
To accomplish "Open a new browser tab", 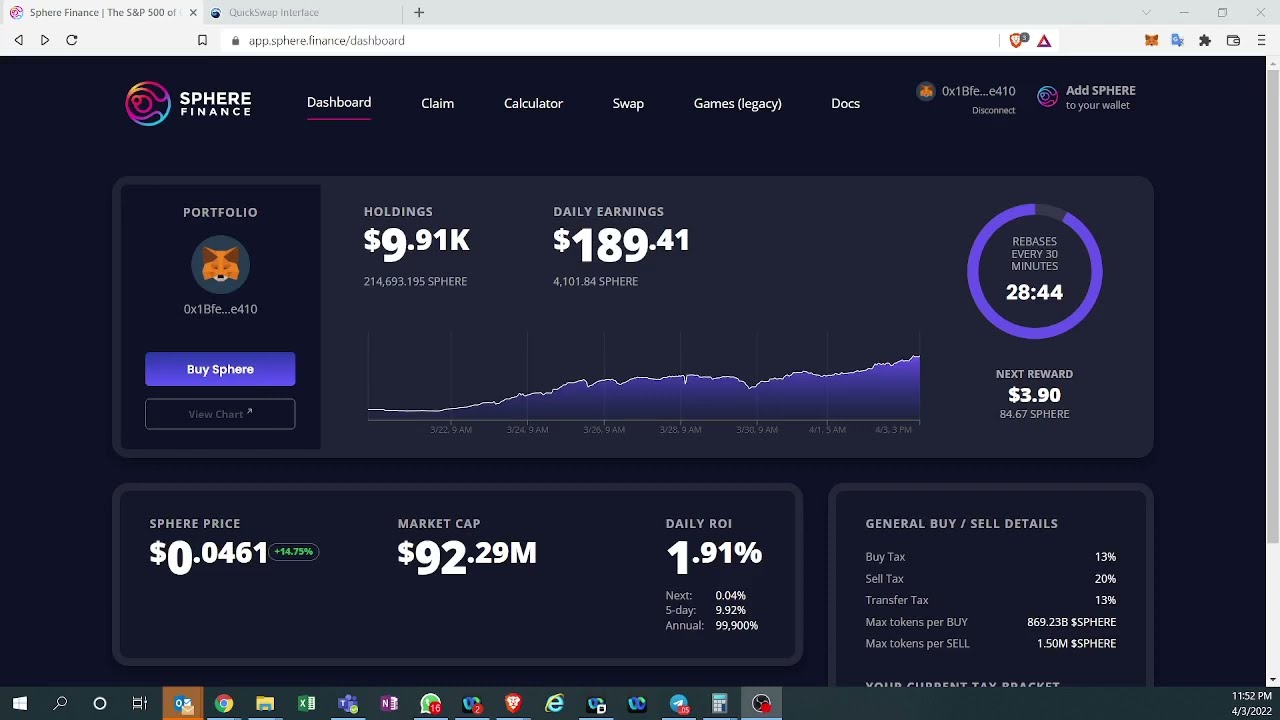I will point(419,13).
